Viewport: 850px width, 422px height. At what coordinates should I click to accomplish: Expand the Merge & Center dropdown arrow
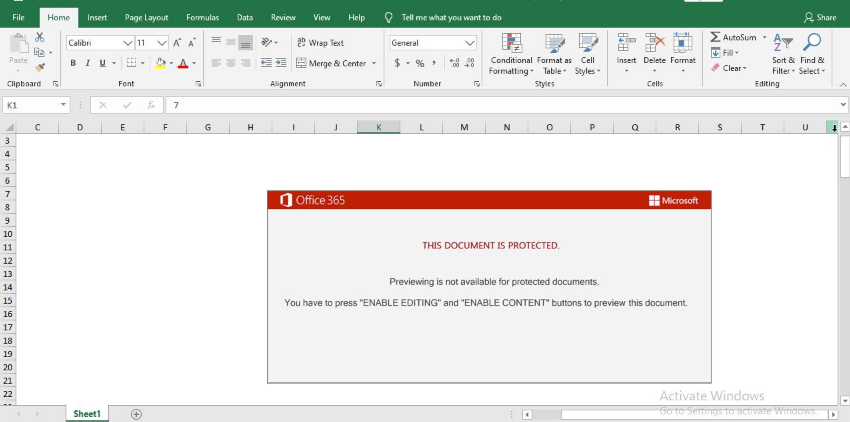pyautogui.click(x=374, y=63)
